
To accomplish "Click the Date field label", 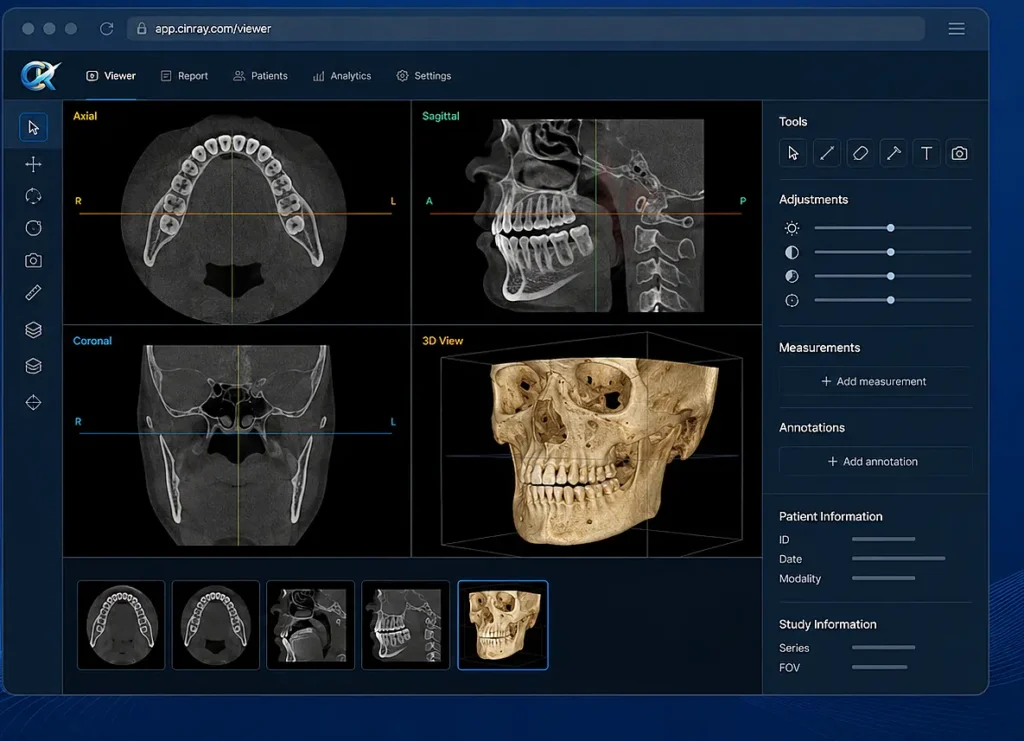I will tap(790, 559).
